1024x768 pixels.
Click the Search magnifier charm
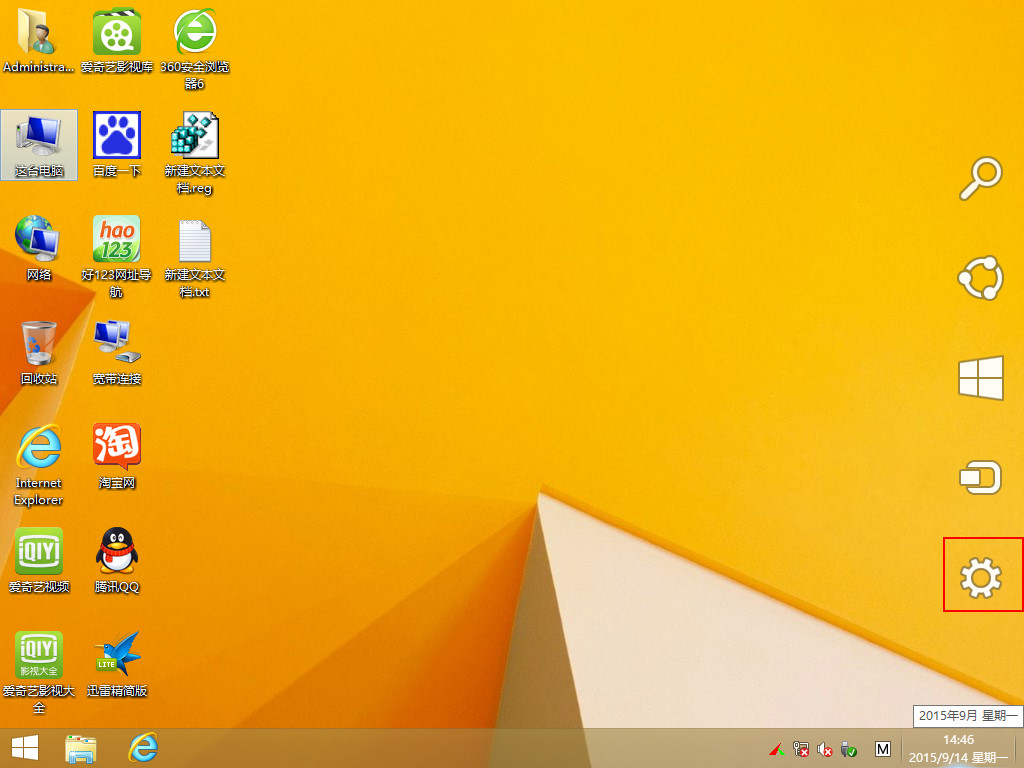tap(980, 178)
